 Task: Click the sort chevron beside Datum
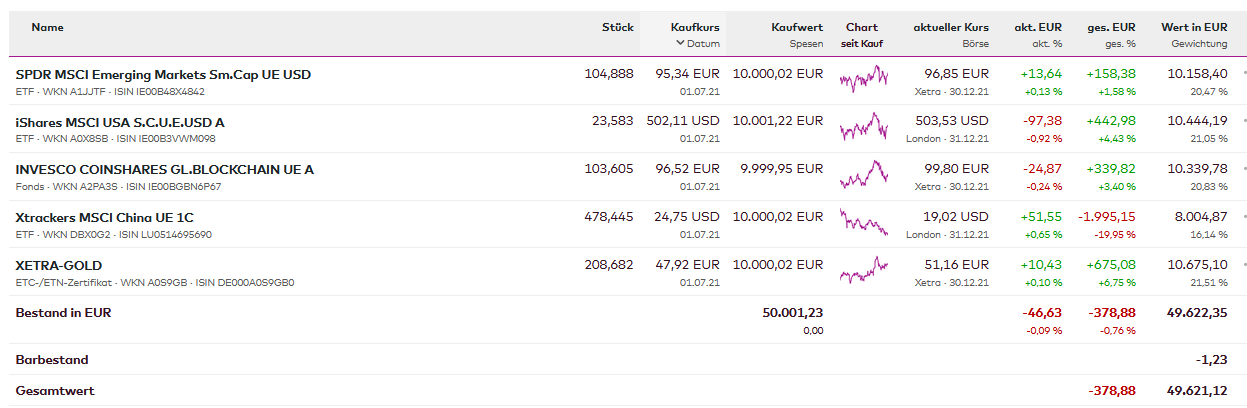pyautogui.click(x=680, y=44)
